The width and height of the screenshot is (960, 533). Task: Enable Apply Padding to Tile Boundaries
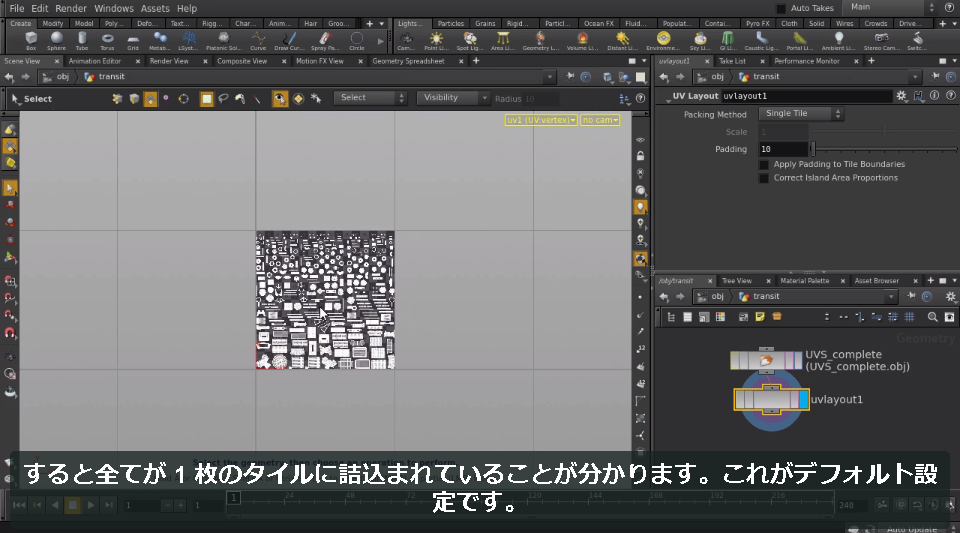tap(763, 165)
